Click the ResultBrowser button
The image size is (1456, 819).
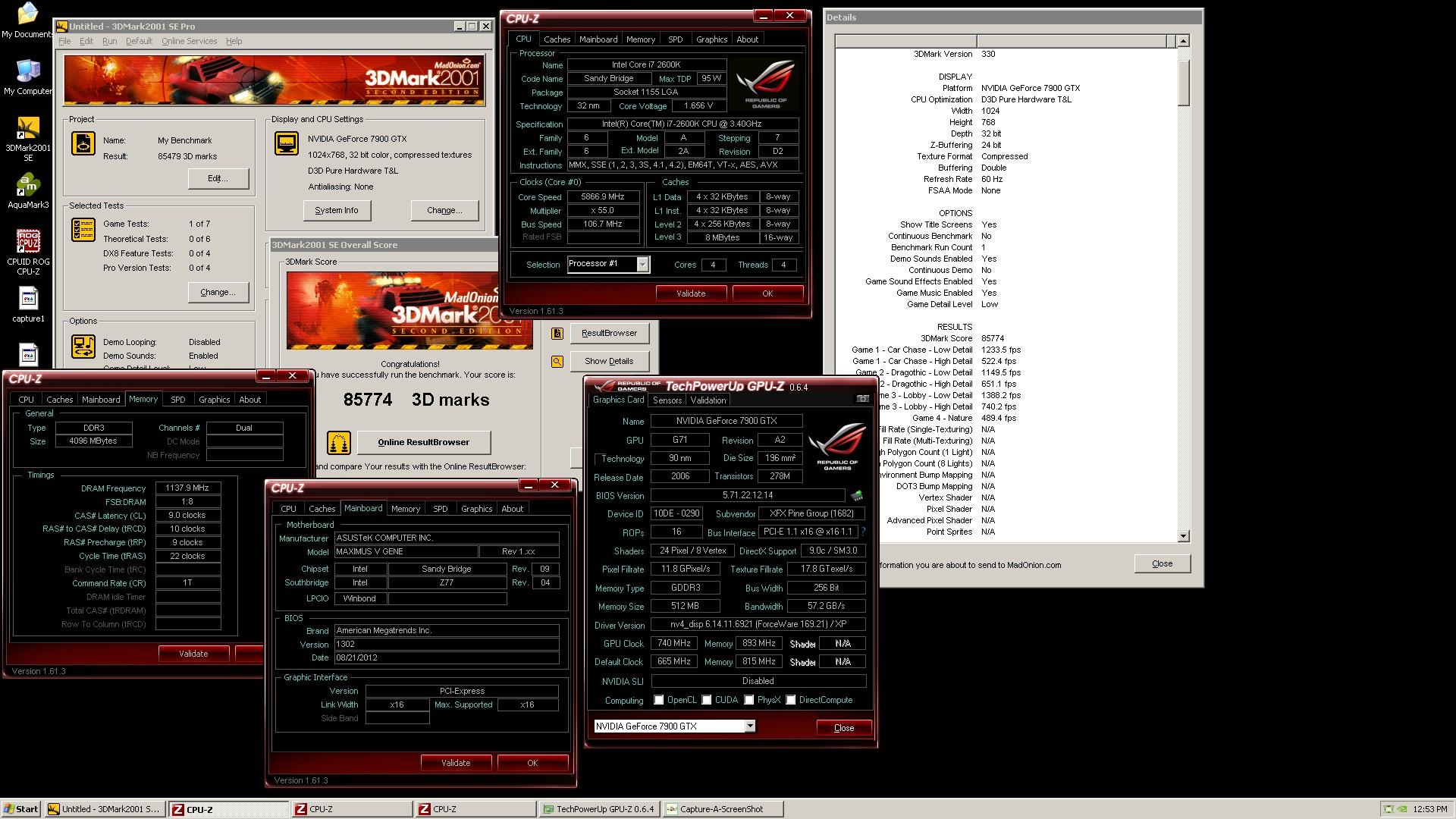click(609, 334)
